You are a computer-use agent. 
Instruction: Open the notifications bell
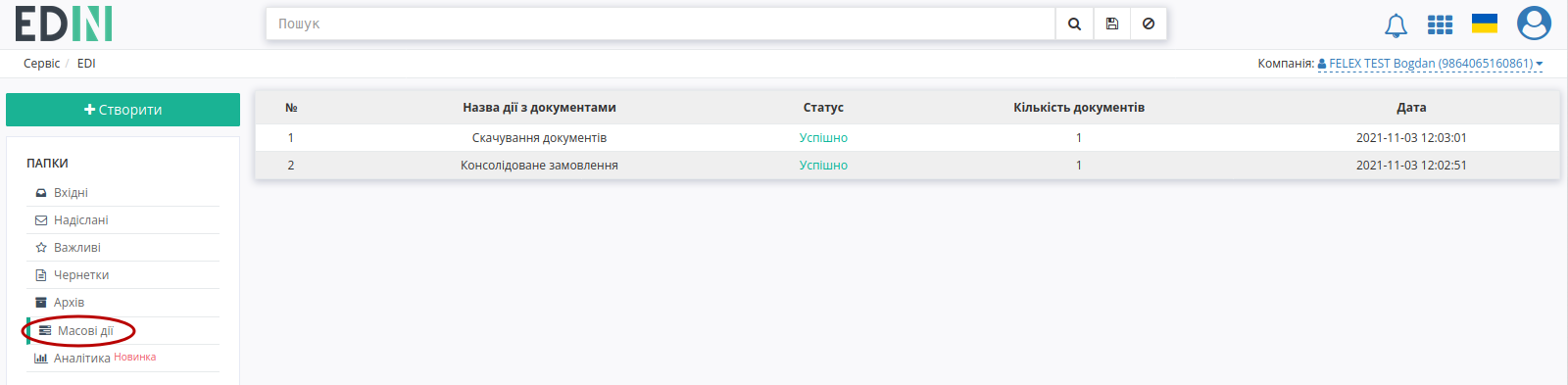click(1396, 24)
